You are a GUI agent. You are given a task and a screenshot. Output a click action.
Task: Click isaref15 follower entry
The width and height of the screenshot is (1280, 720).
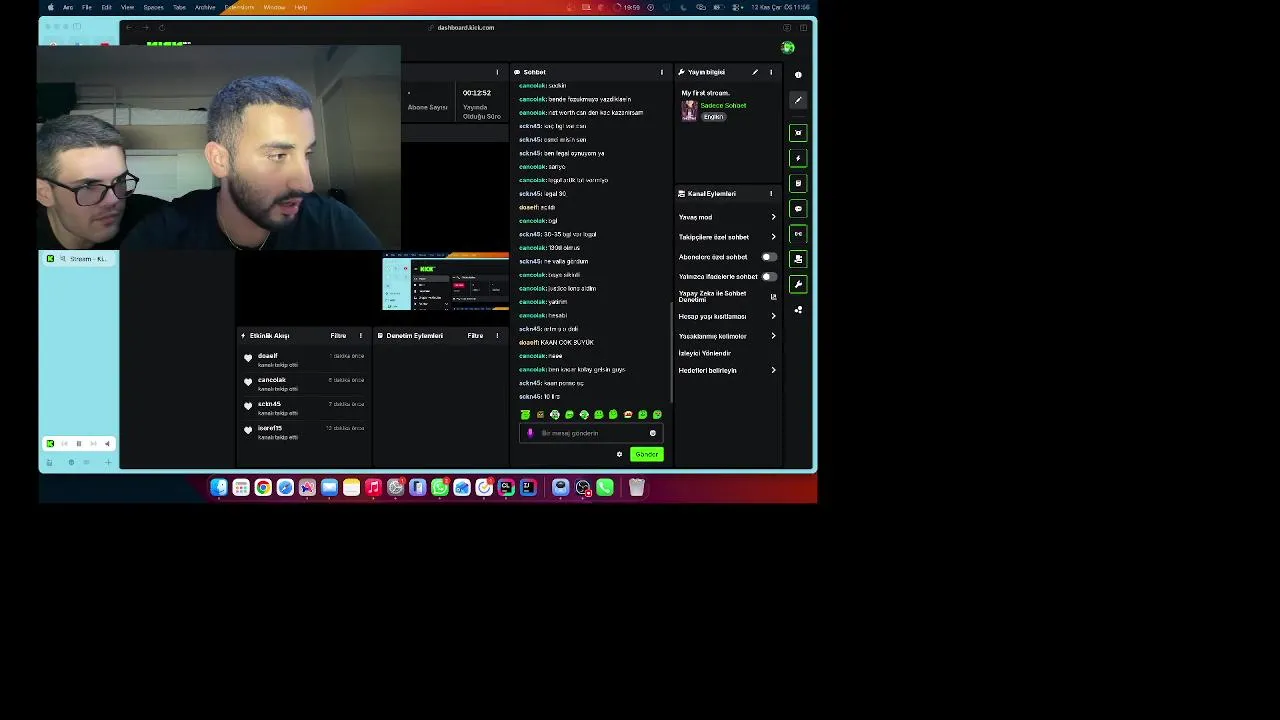[304, 432]
